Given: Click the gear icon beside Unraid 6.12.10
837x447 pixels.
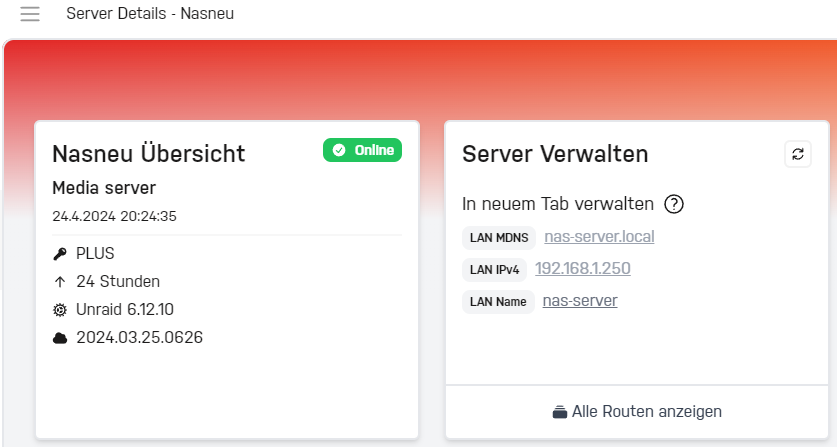Looking at the screenshot, I should [60, 310].
